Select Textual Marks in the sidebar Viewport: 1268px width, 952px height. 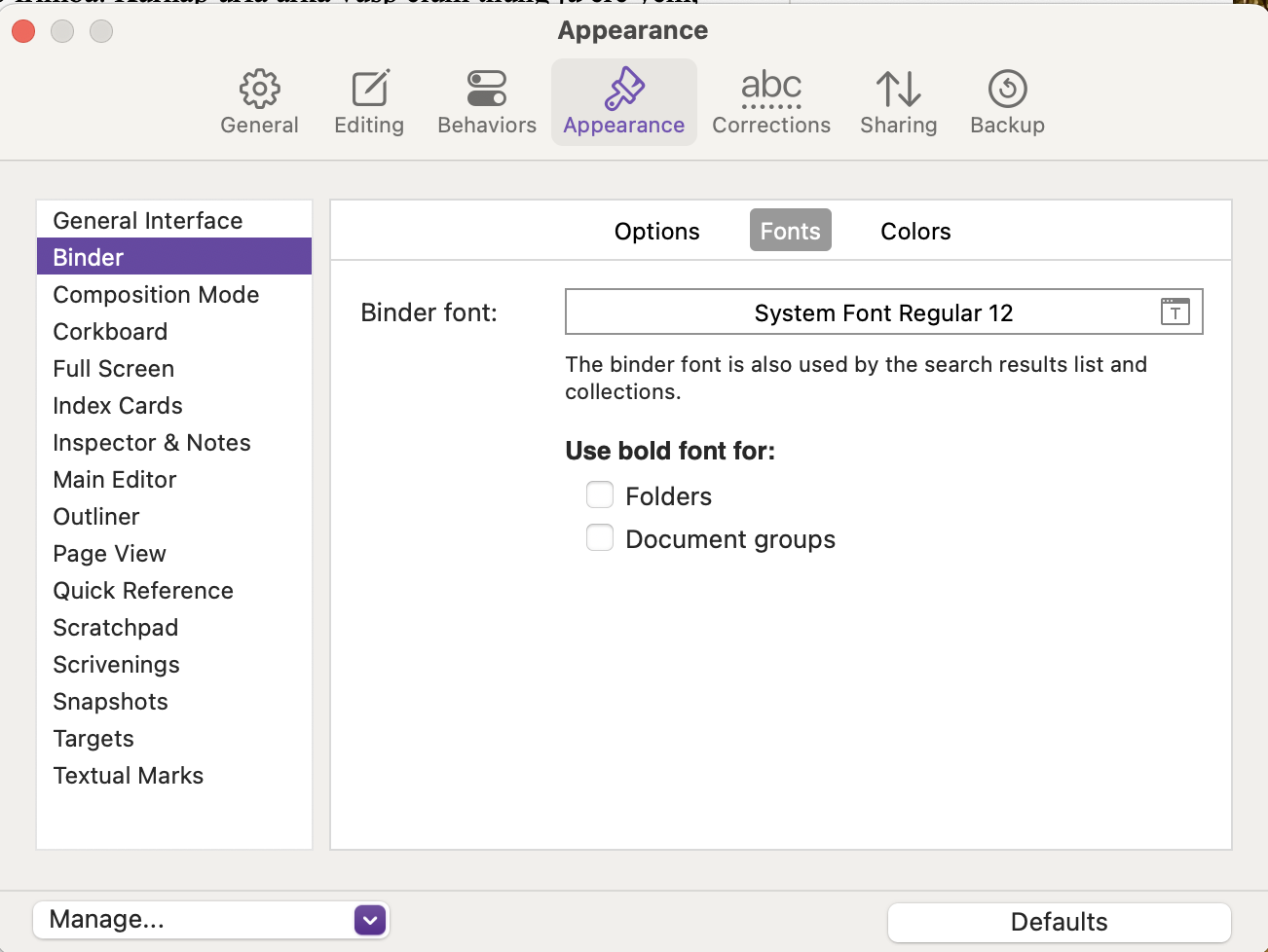click(129, 776)
